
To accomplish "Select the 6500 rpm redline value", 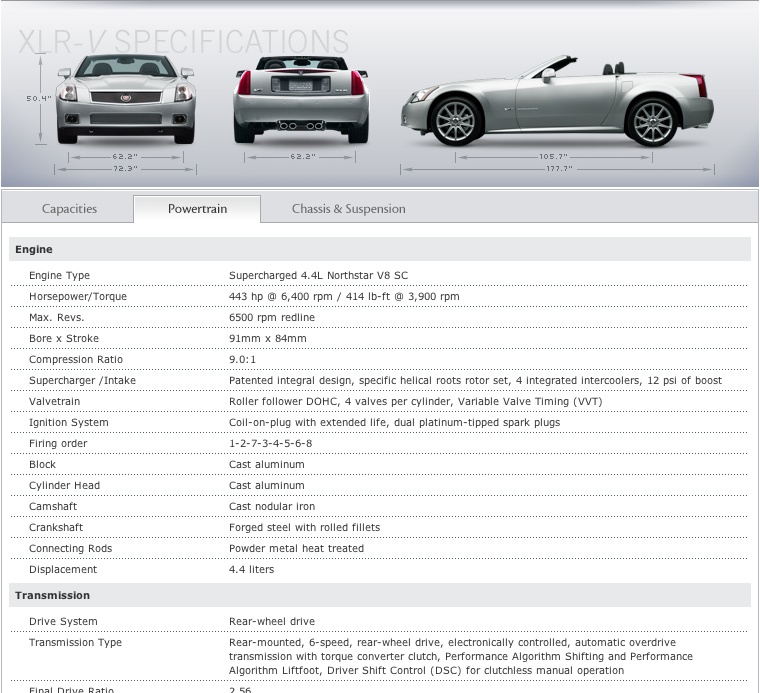I will (271, 317).
